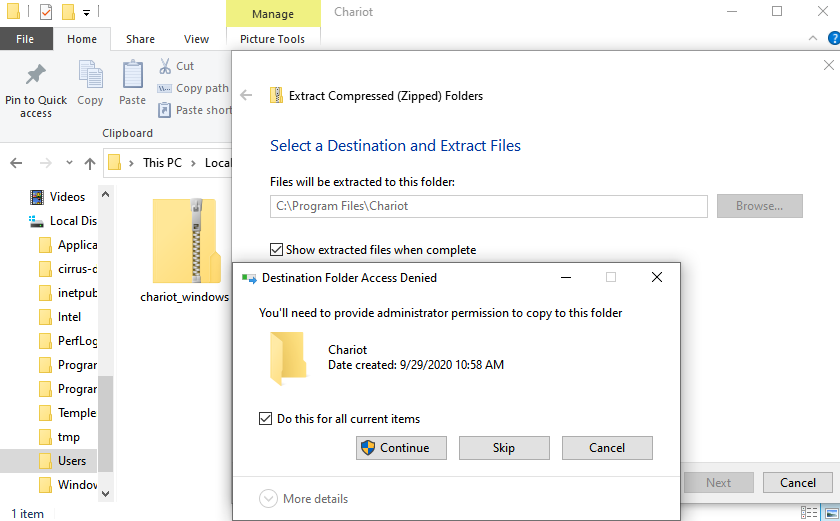
Task: Click the Next button in wizard
Action: [718, 482]
